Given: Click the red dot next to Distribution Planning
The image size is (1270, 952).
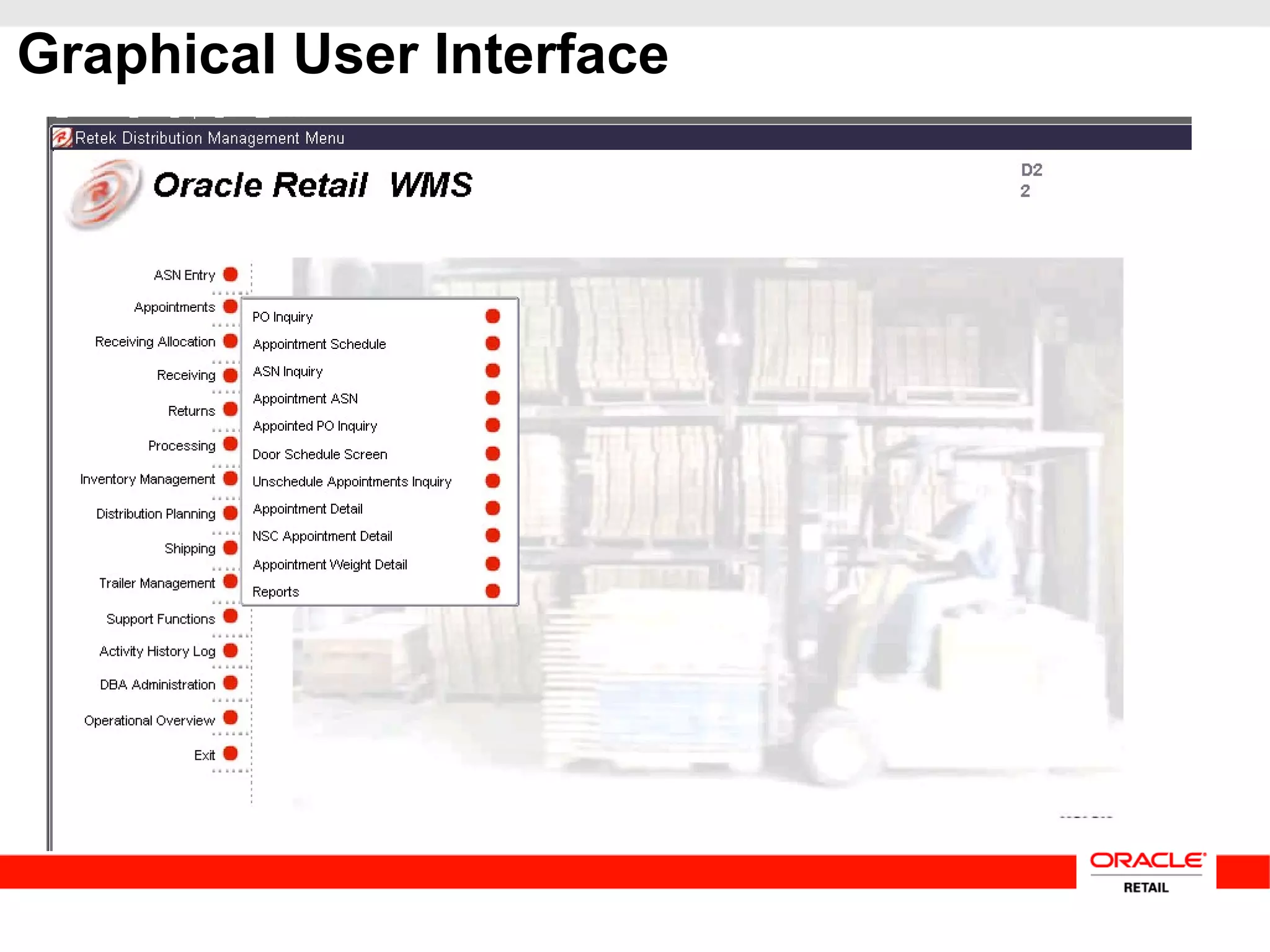Looking at the screenshot, I should click(231, 513).
